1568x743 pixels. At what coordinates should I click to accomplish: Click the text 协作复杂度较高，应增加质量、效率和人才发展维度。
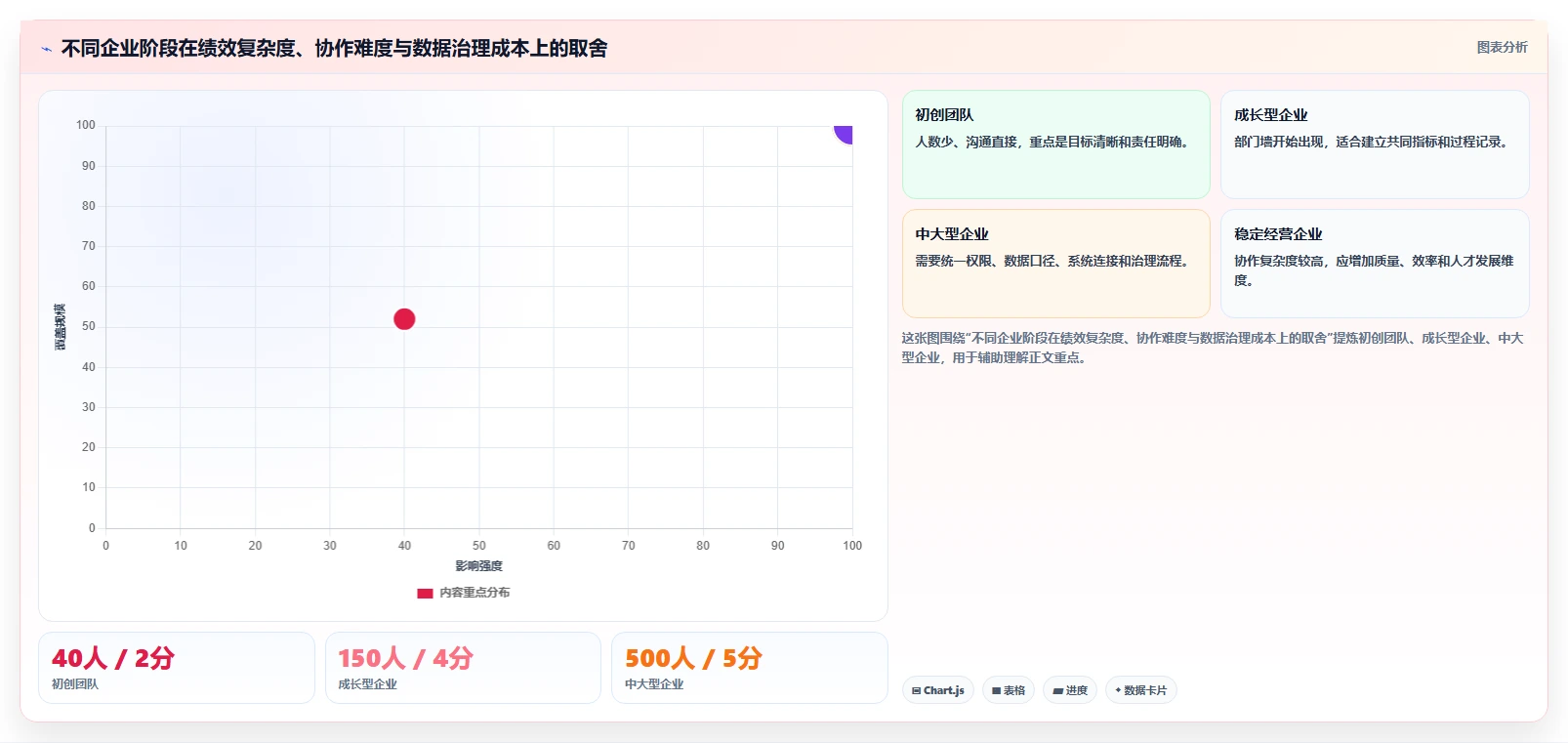[x=1374, y=270]
